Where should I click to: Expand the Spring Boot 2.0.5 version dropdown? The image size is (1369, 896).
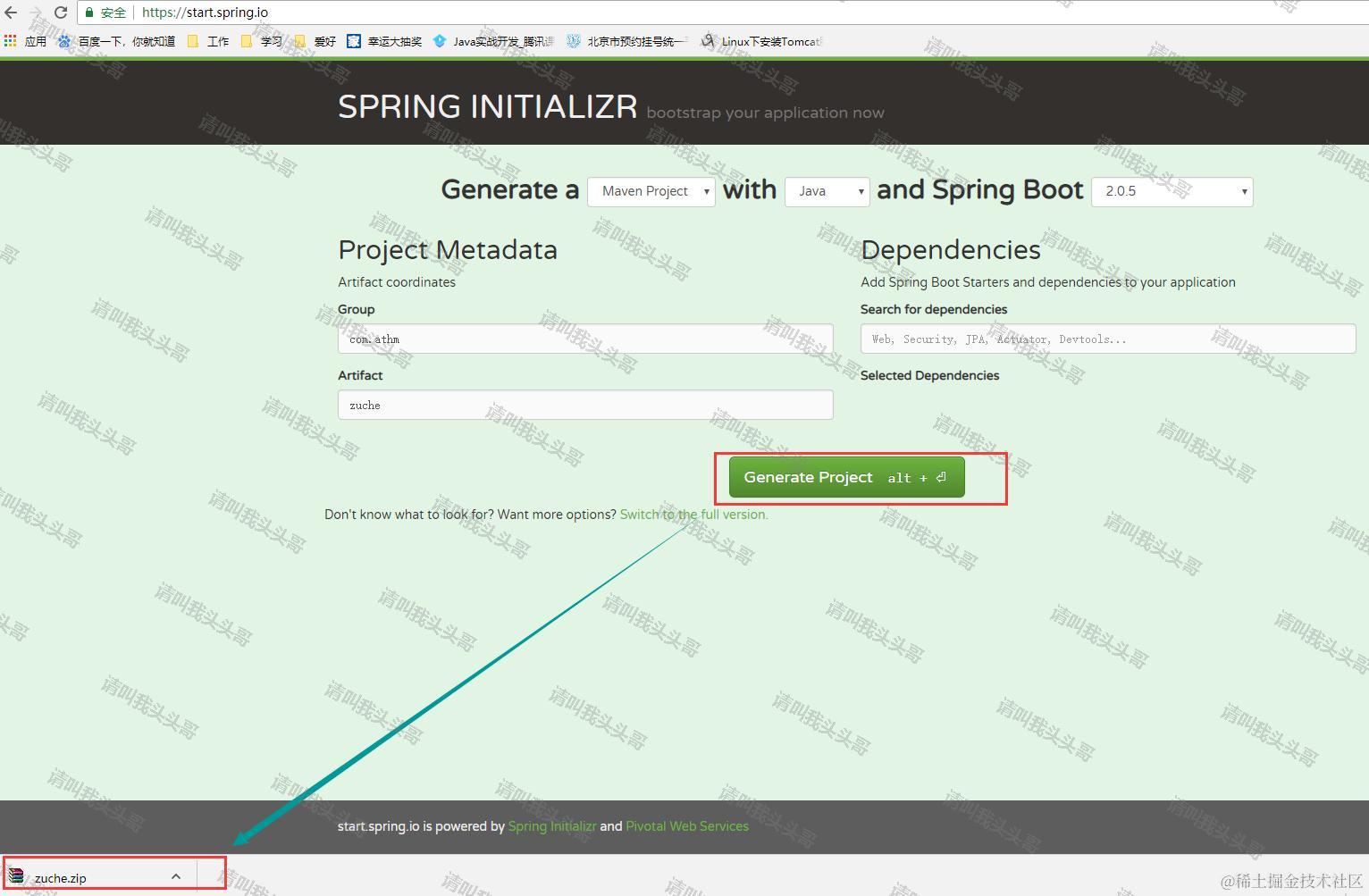1172,191
